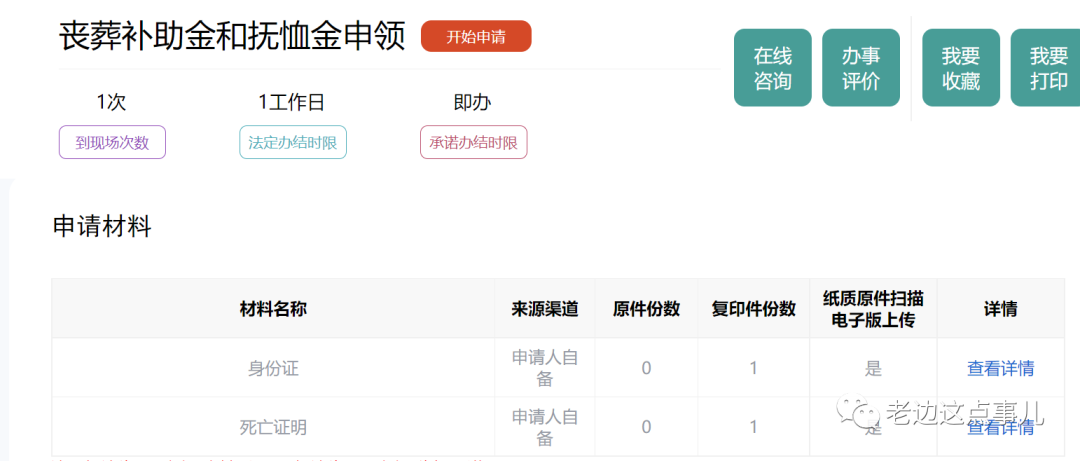View details for 身份证 row
The width and height of the screenshot is (1080, 461).
1000,369
